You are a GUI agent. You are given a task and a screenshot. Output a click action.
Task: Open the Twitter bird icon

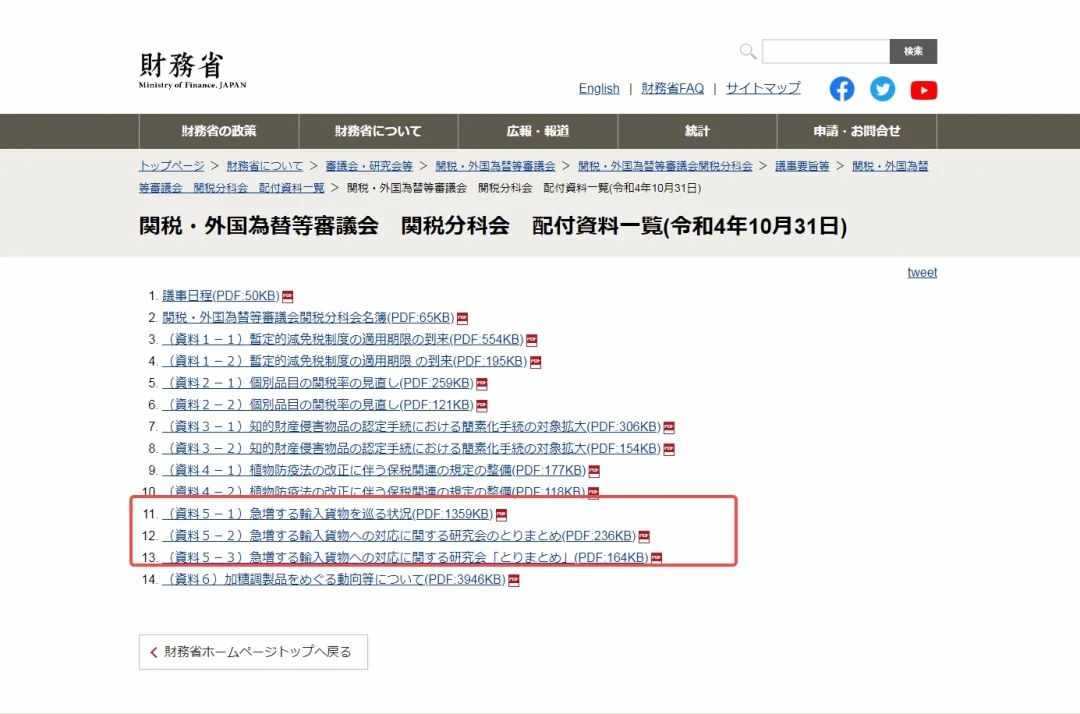[882, 89]
